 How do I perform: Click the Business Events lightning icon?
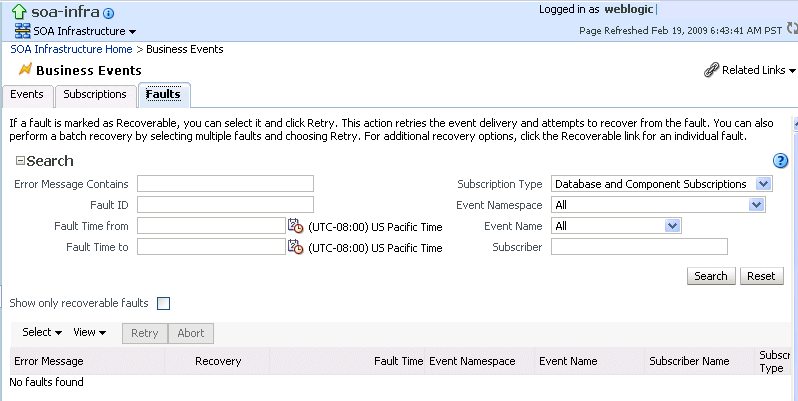[x=25, y=69]
